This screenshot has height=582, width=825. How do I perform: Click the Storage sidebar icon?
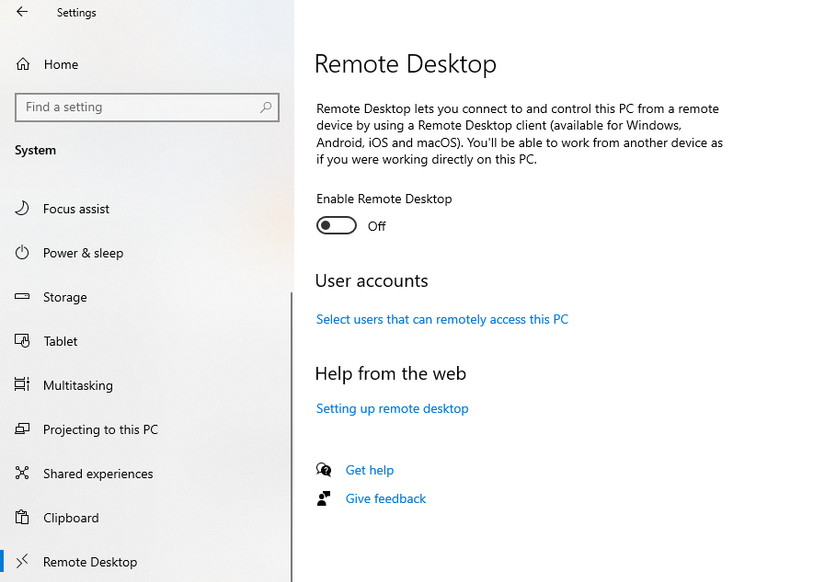(x=22, y=297)
